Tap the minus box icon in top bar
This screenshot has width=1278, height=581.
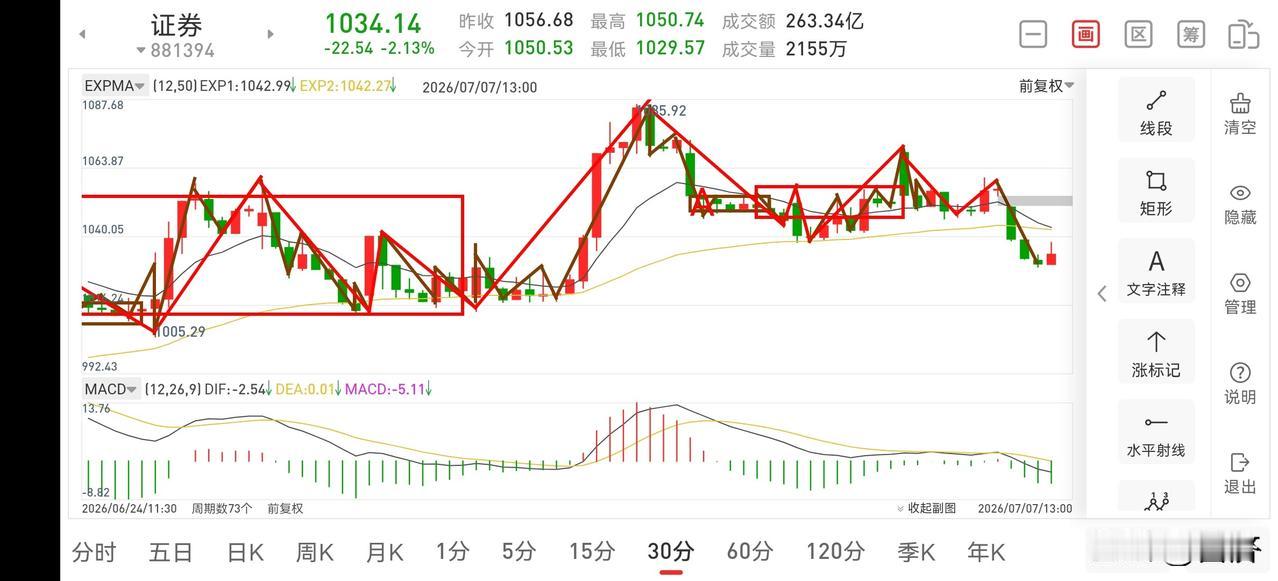(1033, 34)
